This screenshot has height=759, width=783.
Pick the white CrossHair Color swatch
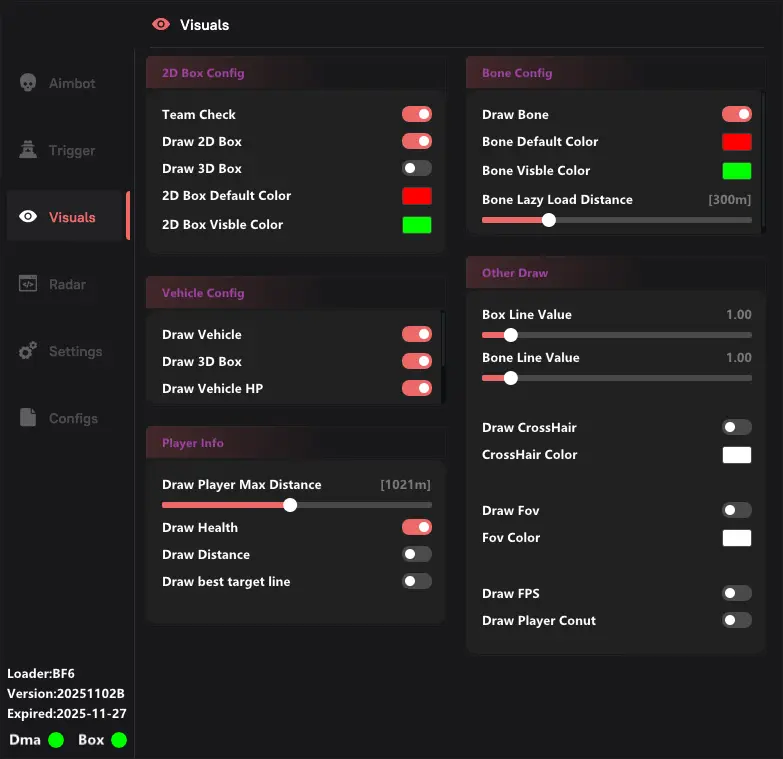(737, 455)
